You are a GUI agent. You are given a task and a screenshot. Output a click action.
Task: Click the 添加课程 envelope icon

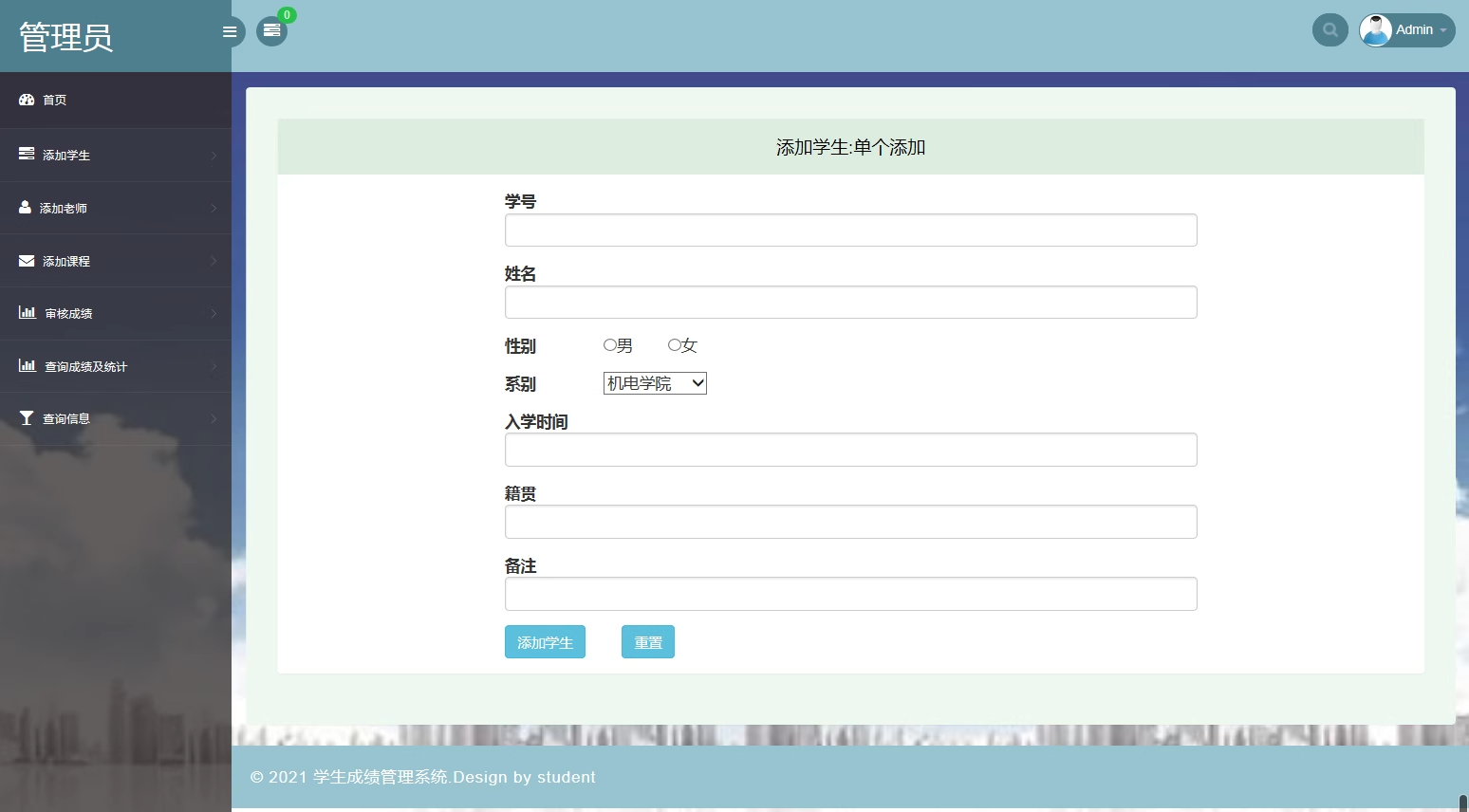tap(27, 261)
